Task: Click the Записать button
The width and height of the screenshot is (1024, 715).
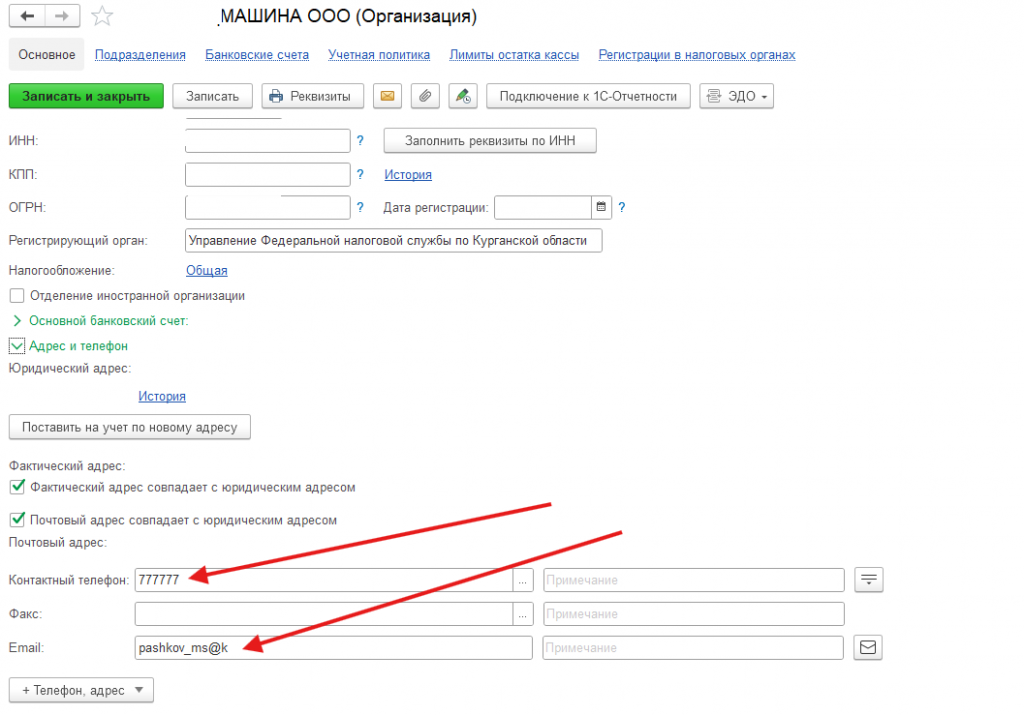Action: point(212,96)
